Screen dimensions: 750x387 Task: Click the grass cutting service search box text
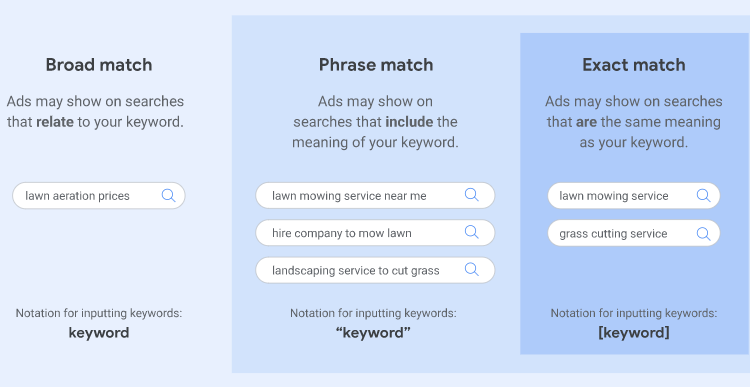tap(613, 234)
